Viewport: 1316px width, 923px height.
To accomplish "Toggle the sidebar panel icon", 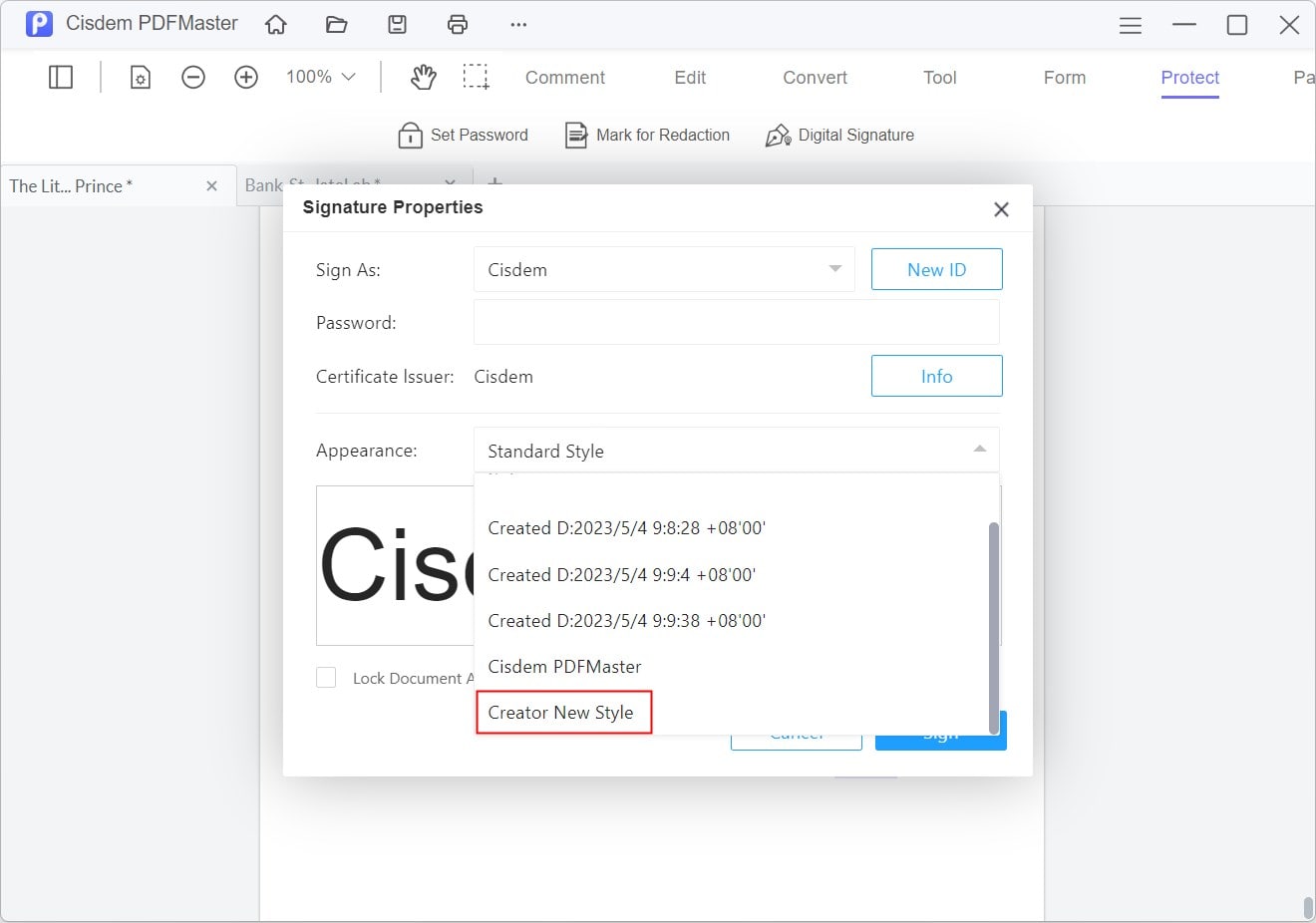I will tap(61, 77).
